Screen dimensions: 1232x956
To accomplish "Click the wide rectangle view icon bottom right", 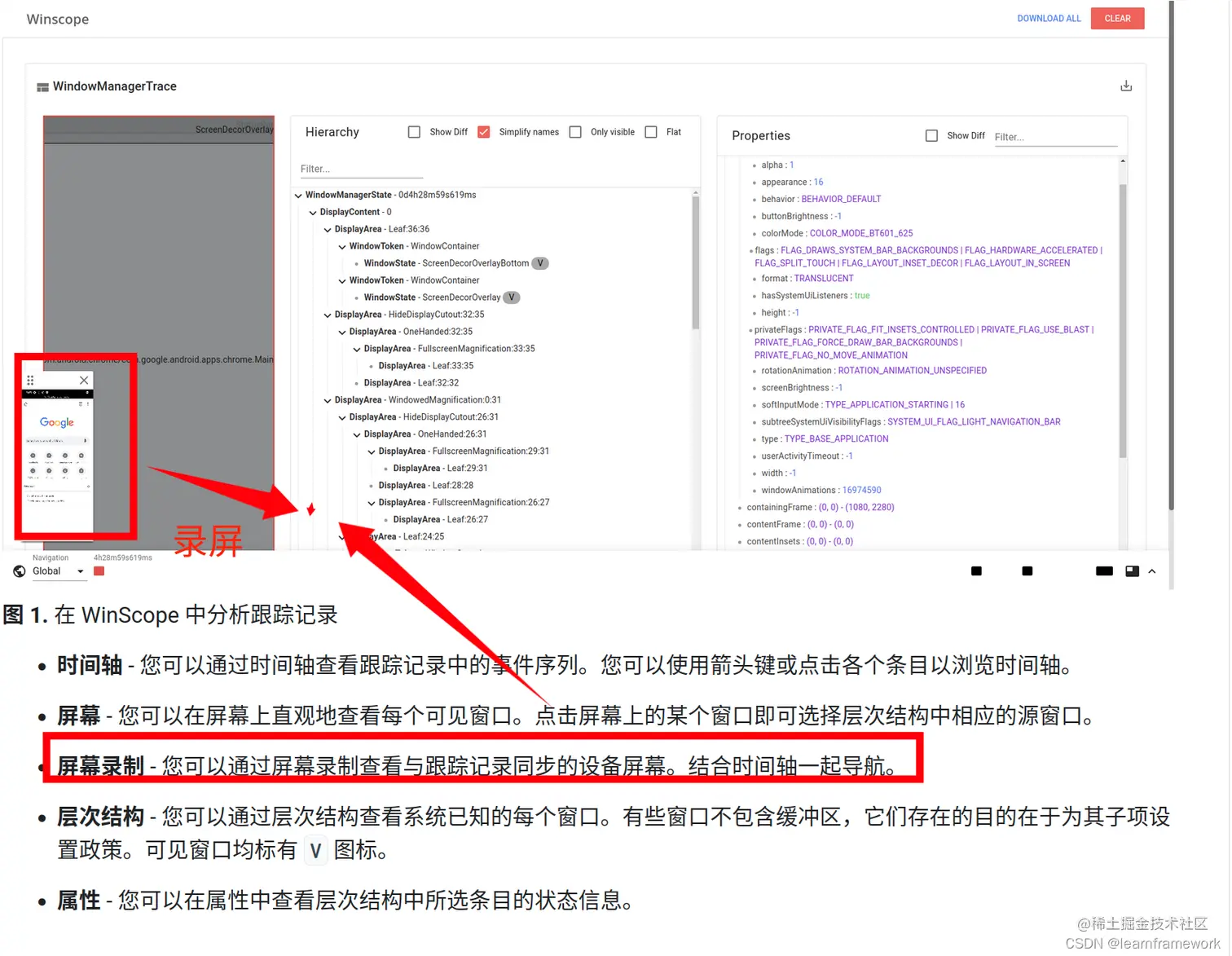I will [x=1103, y=571].
